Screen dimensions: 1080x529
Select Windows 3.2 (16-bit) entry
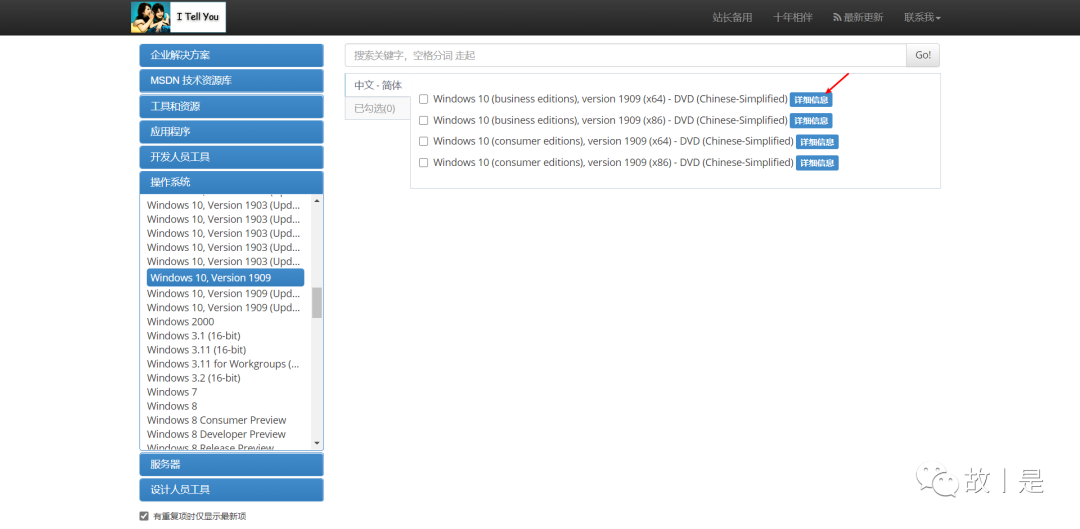coord(194,378)
